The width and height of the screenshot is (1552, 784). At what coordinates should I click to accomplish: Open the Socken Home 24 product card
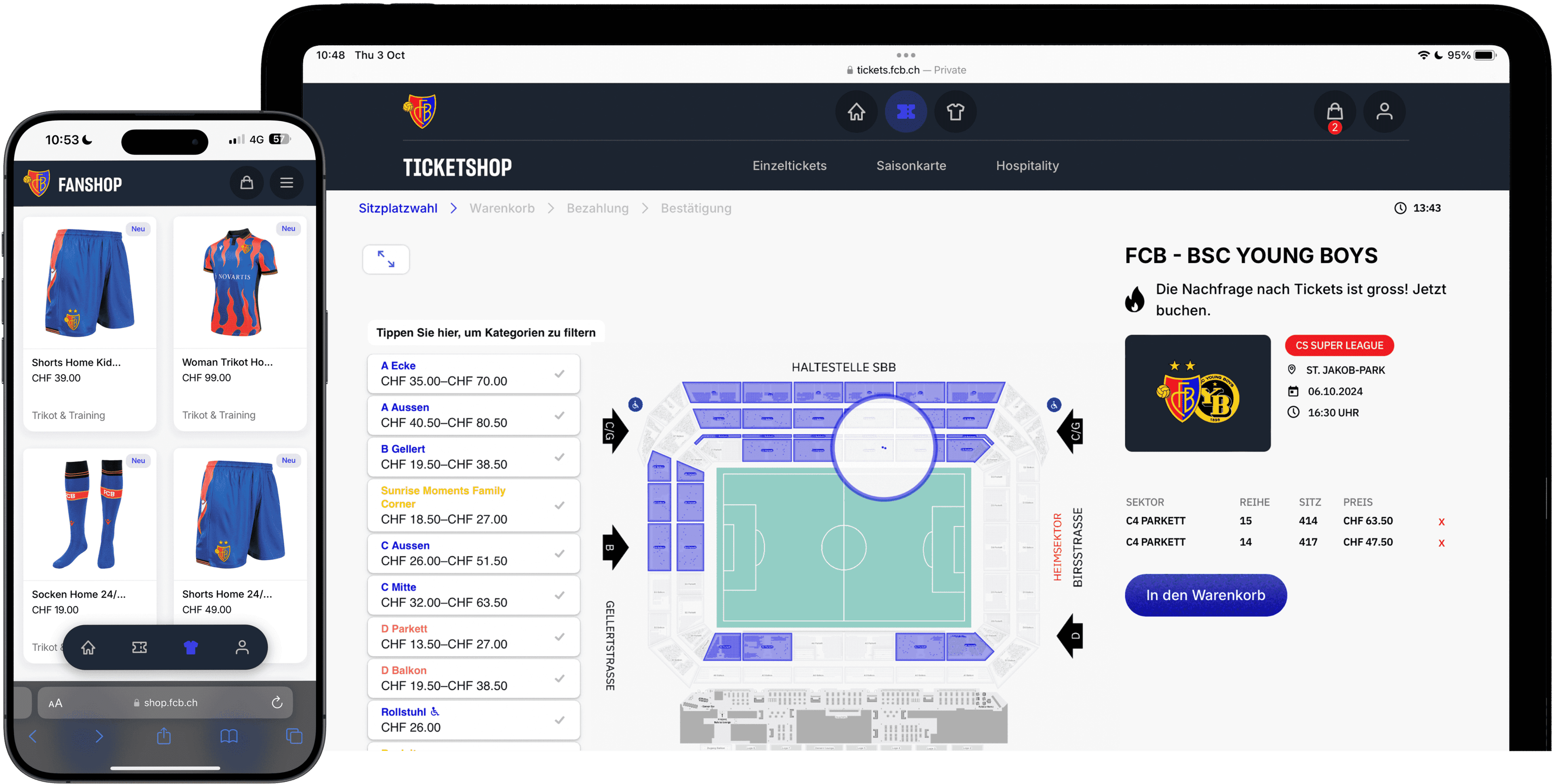point(89,555)
